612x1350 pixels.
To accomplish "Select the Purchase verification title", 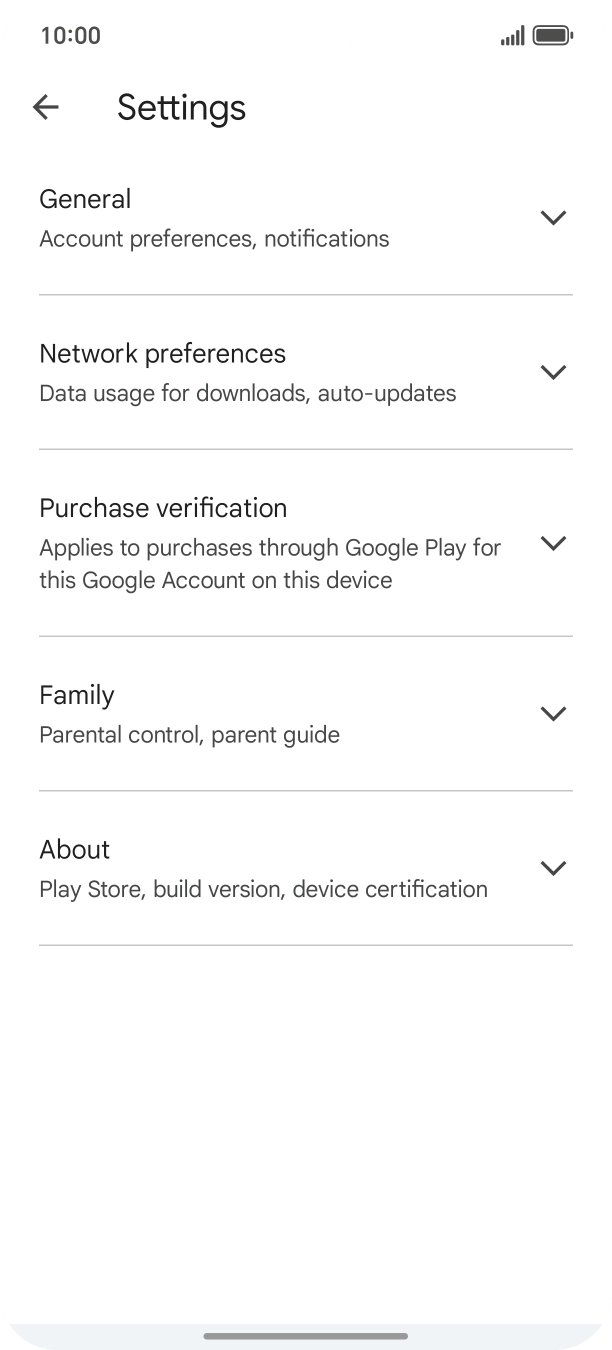I will pos(163,508).
